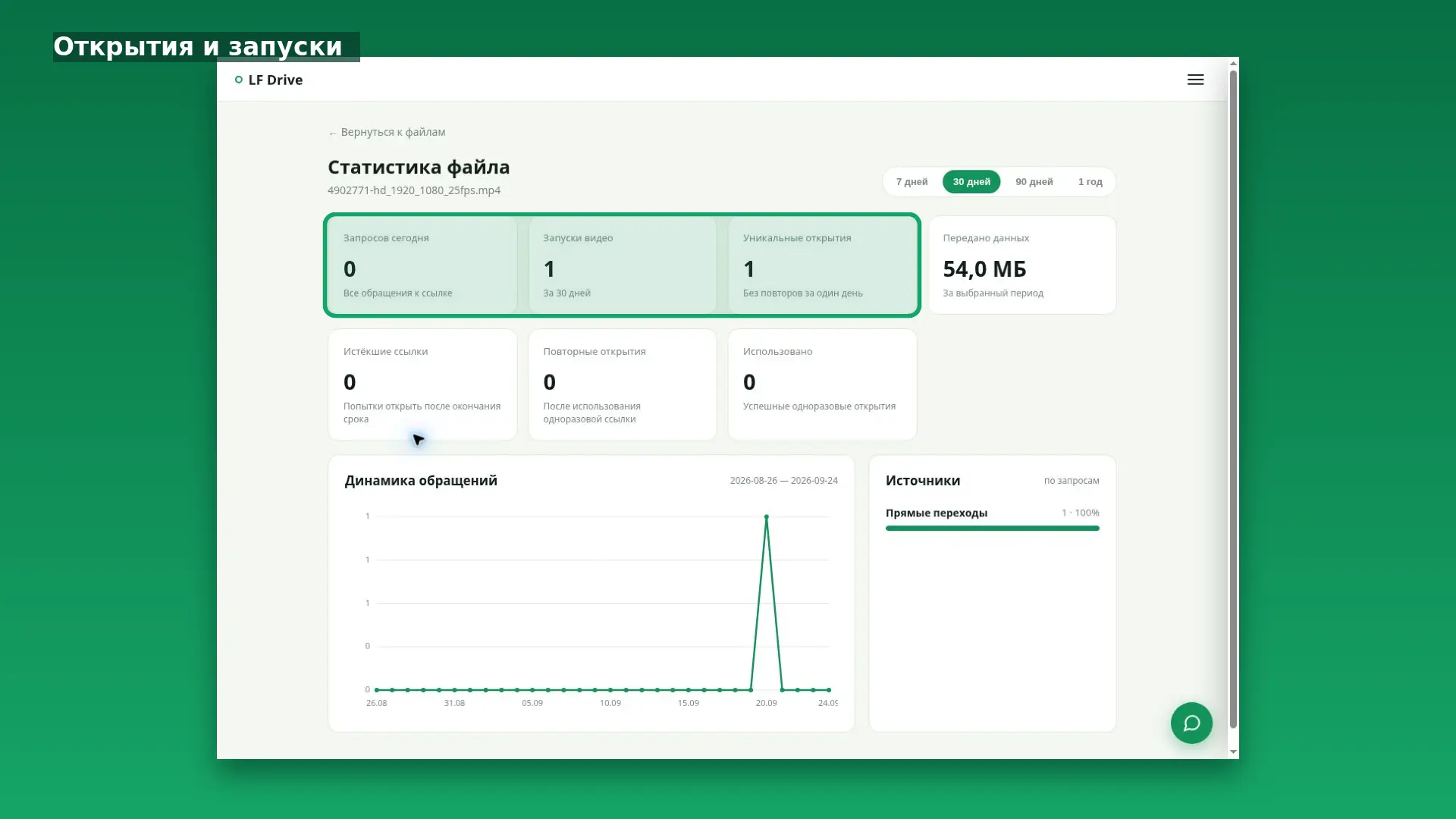Click the Повторные открытия card
The image size is (1456, 819).
[x=623, y=384]
